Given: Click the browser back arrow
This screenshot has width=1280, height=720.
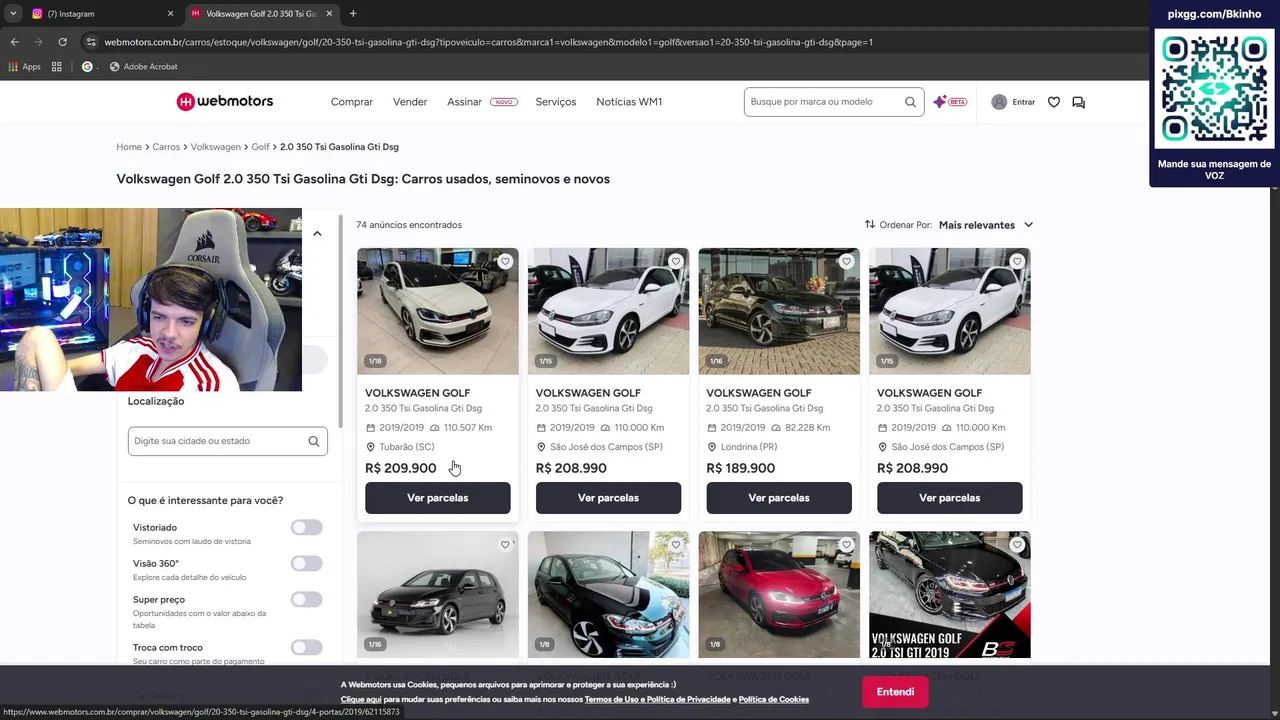Looking at the screenshot, I should click(14, 42).
